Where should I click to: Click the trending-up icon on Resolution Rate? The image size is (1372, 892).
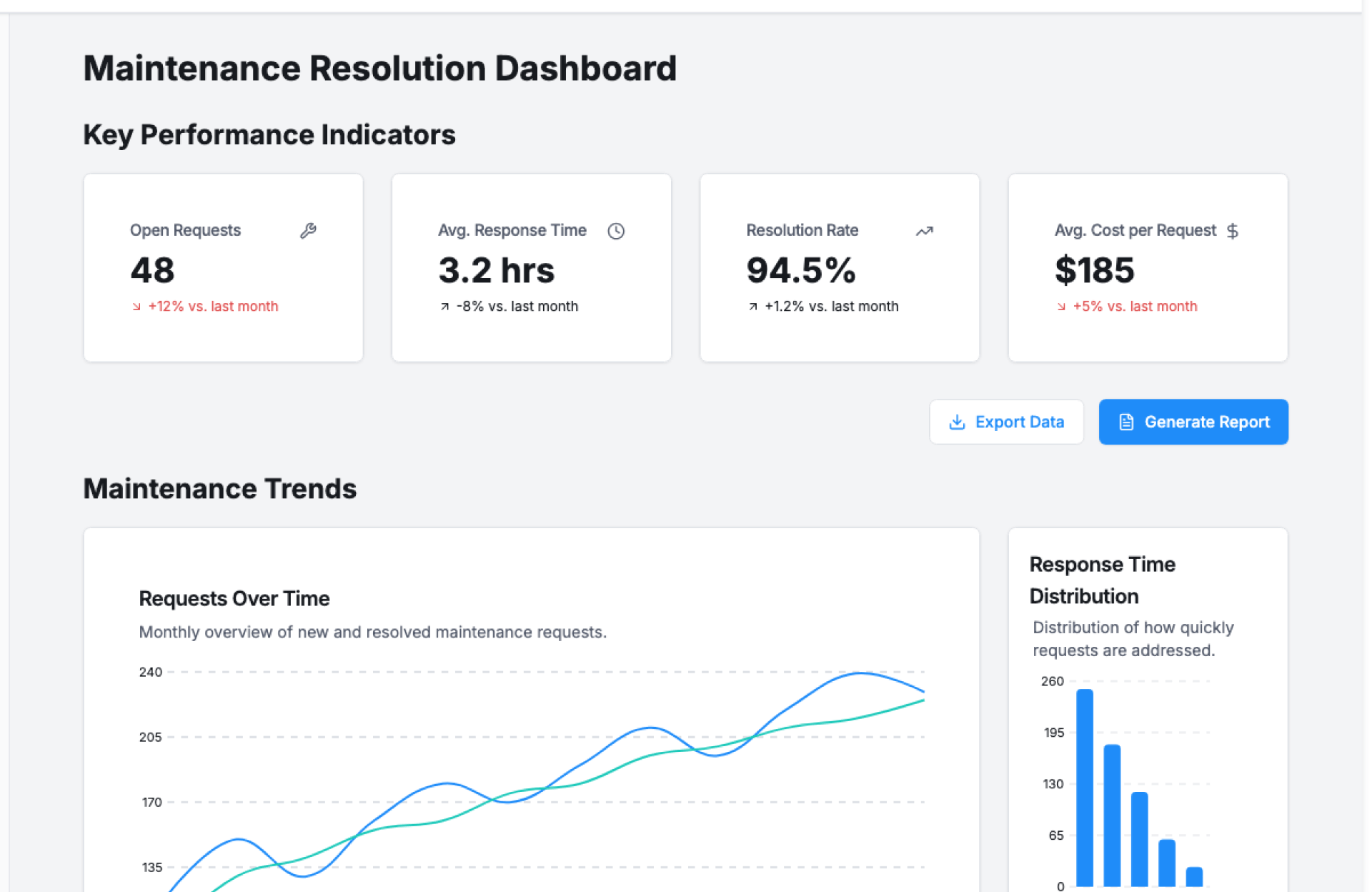(x=924, y=231)
